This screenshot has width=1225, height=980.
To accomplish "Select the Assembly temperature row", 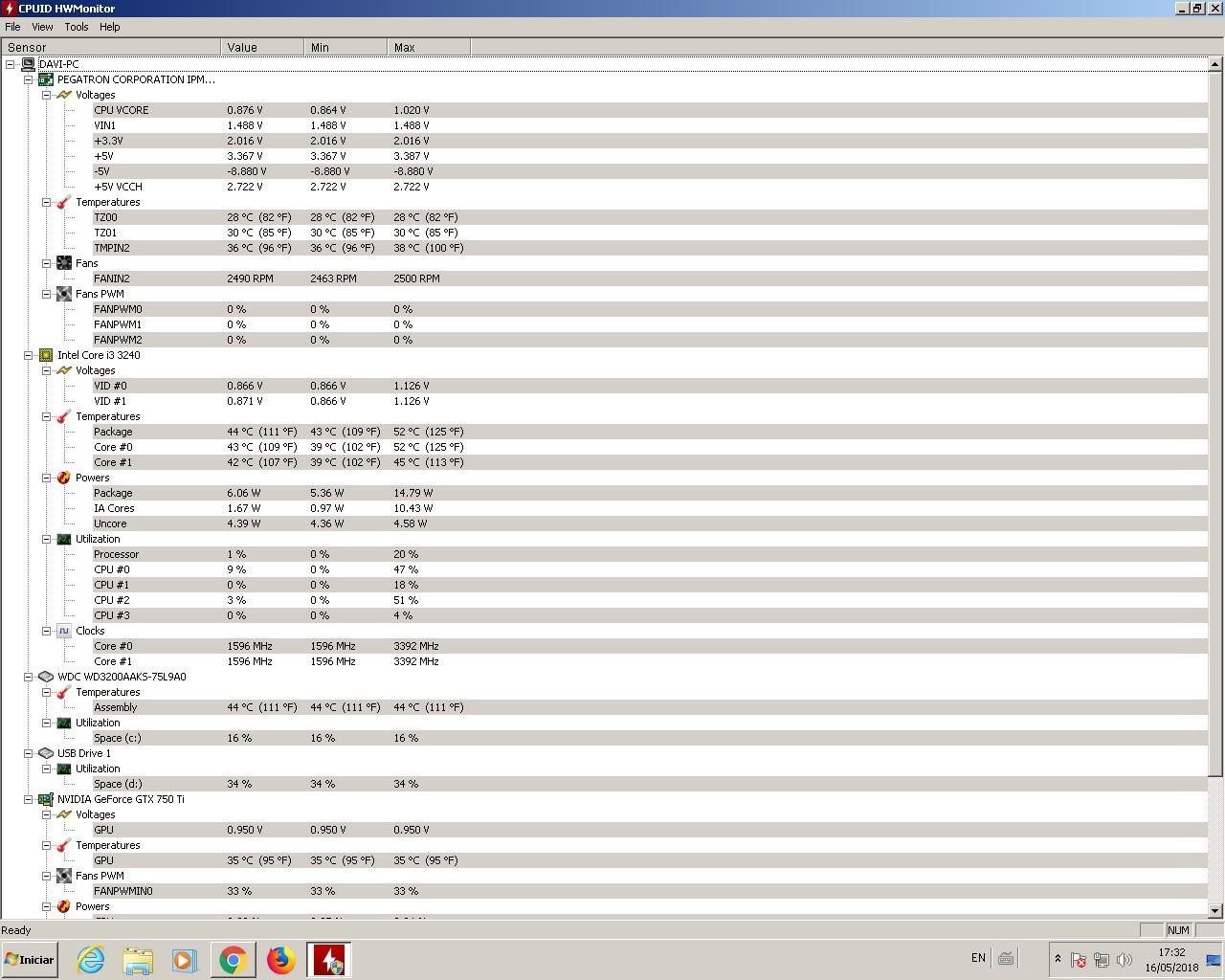I will (650, 707).
